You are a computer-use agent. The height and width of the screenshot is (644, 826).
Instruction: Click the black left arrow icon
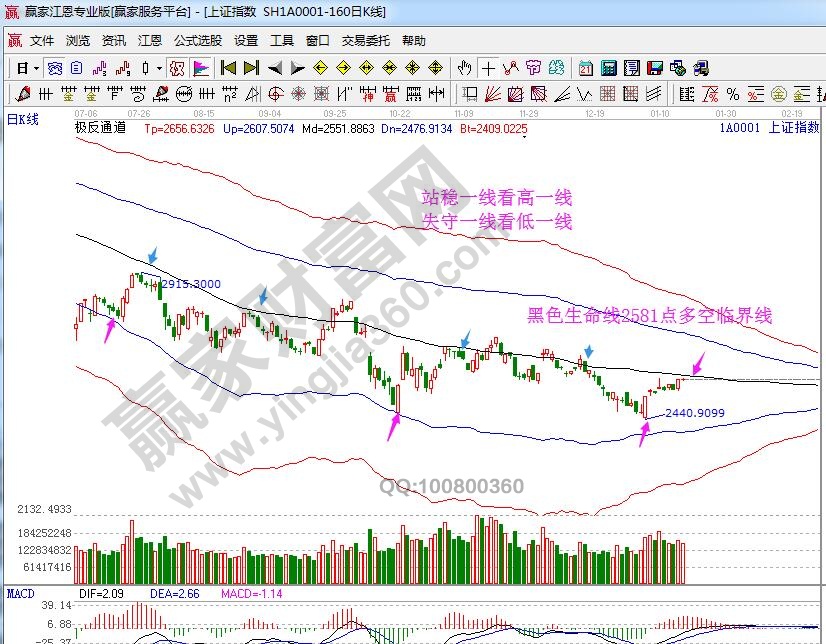[274, 68]
